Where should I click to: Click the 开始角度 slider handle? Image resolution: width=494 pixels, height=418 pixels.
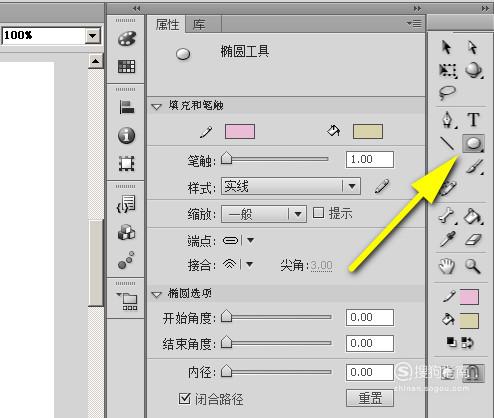tap(226, 316)
